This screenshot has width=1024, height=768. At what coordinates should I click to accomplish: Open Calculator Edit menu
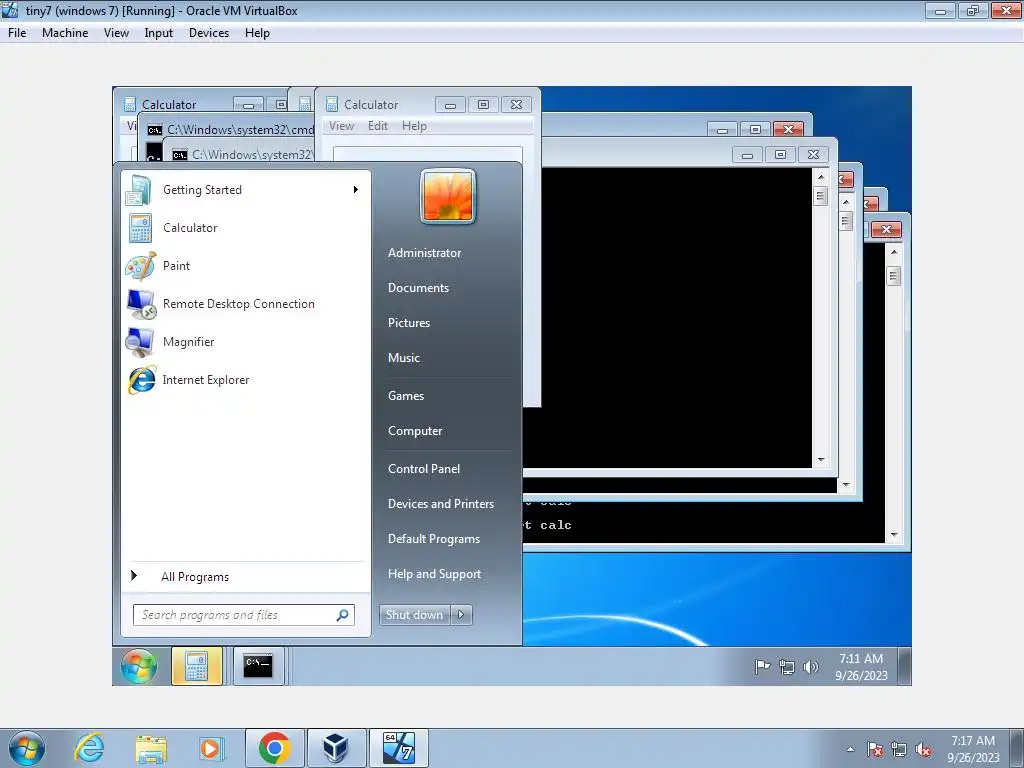[x=377, y=126]
